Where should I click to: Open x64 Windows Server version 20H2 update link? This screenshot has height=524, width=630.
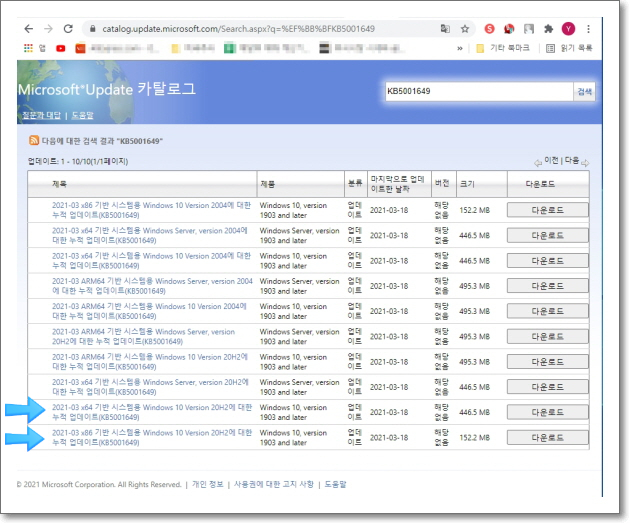[x=150, y=387]
